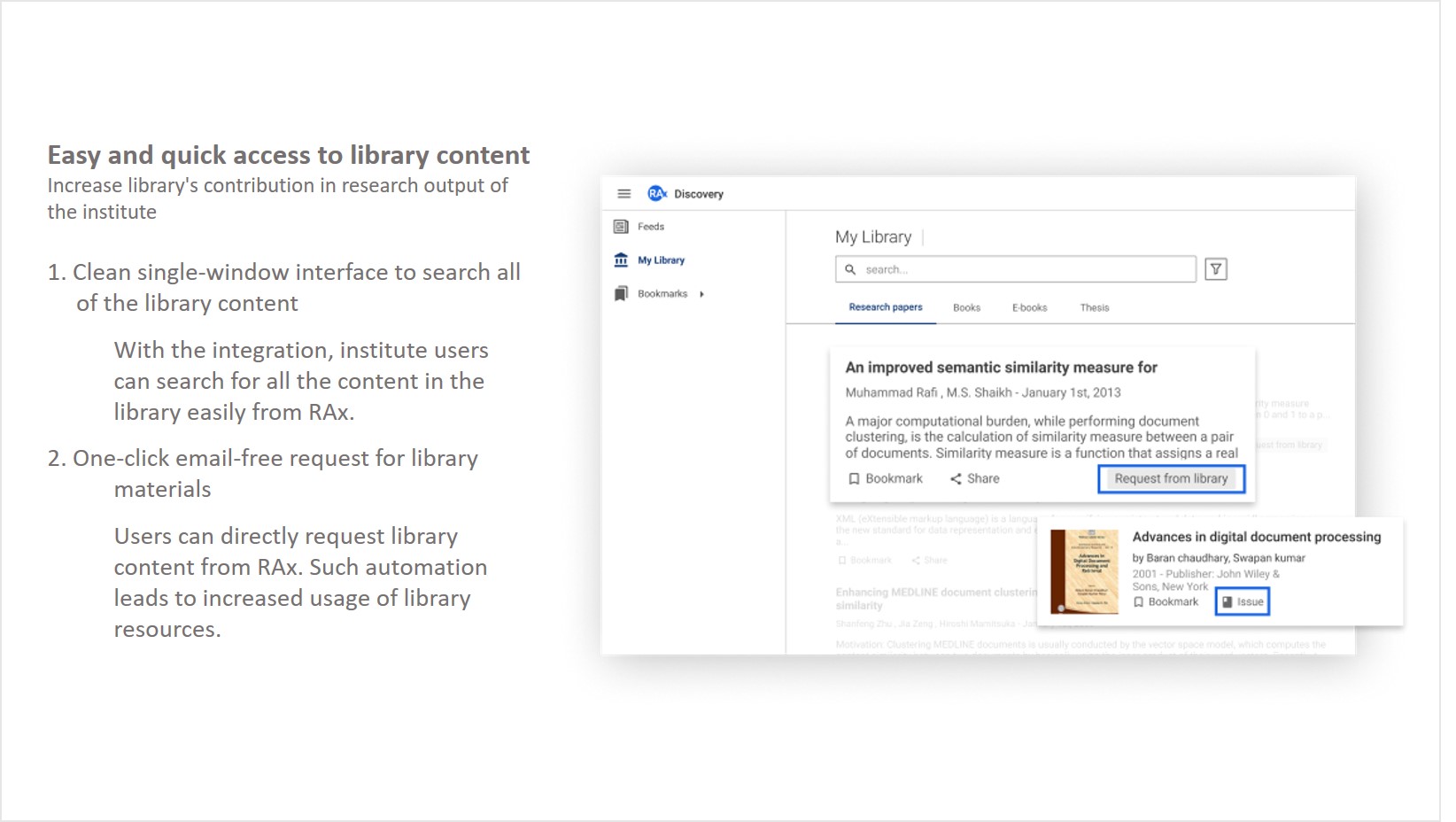This screenshot has width=1456, height=822.
Task: Select the Research papers tab
Action: click(885, 307)
